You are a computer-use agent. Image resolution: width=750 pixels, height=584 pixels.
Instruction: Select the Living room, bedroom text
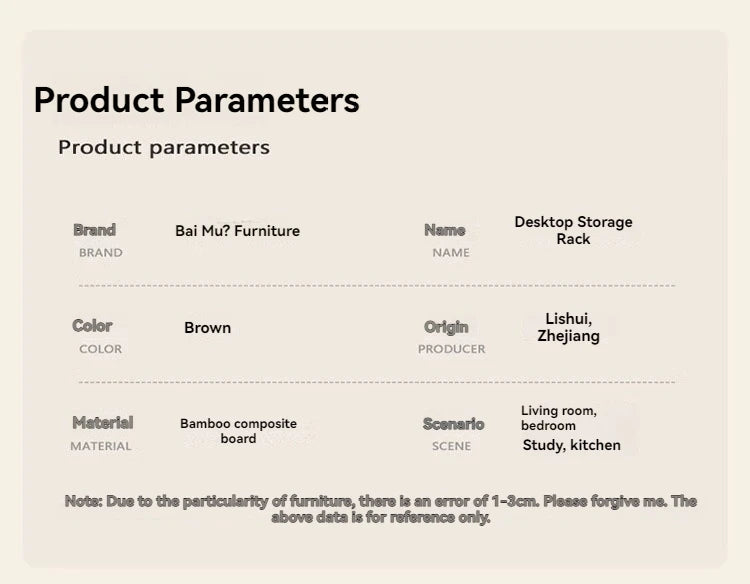click(x=559, y=418)
